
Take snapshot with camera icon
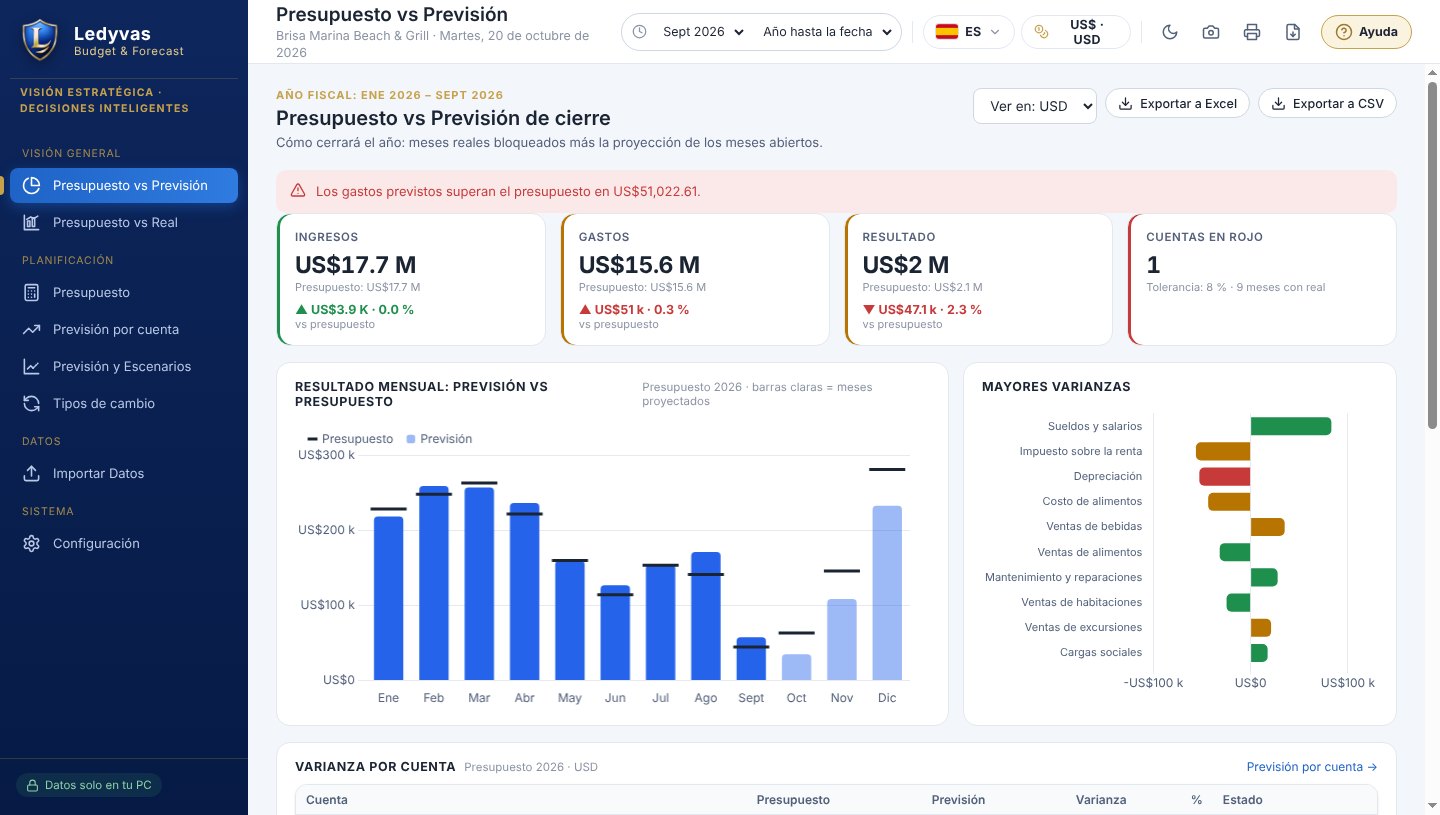[1211, 32]
